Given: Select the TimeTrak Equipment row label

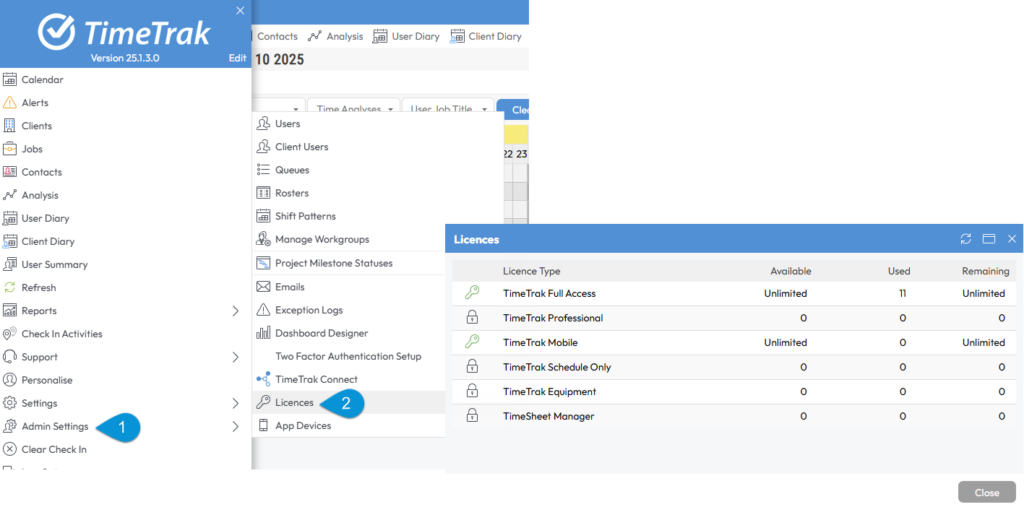Looking at the screenshot, I should [549, 392].
